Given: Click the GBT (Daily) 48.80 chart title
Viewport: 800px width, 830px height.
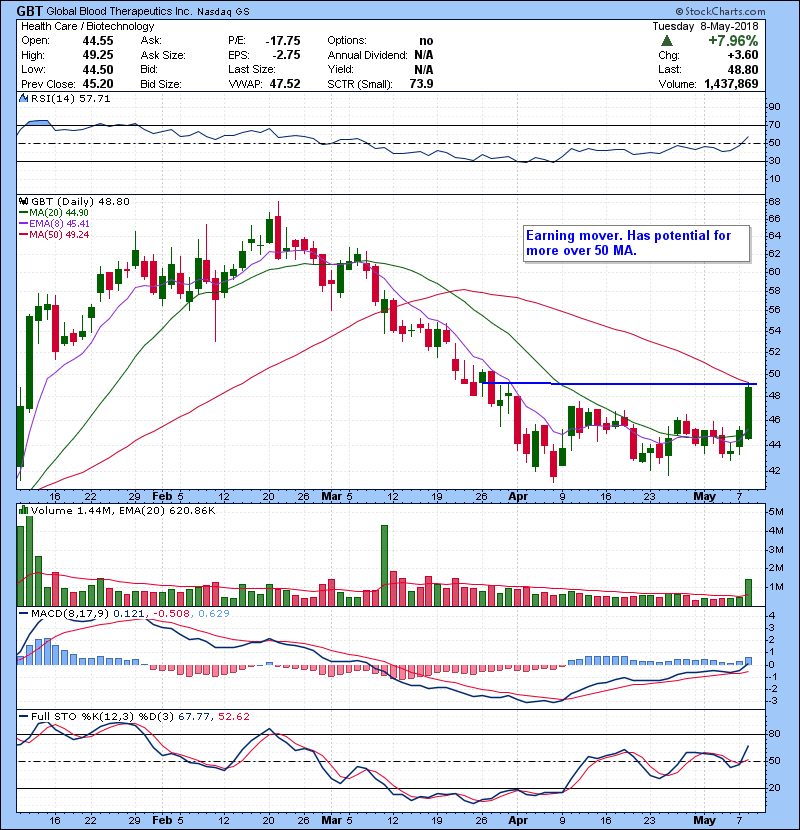Looking at the screenshot, I should (x=80, y=202).
